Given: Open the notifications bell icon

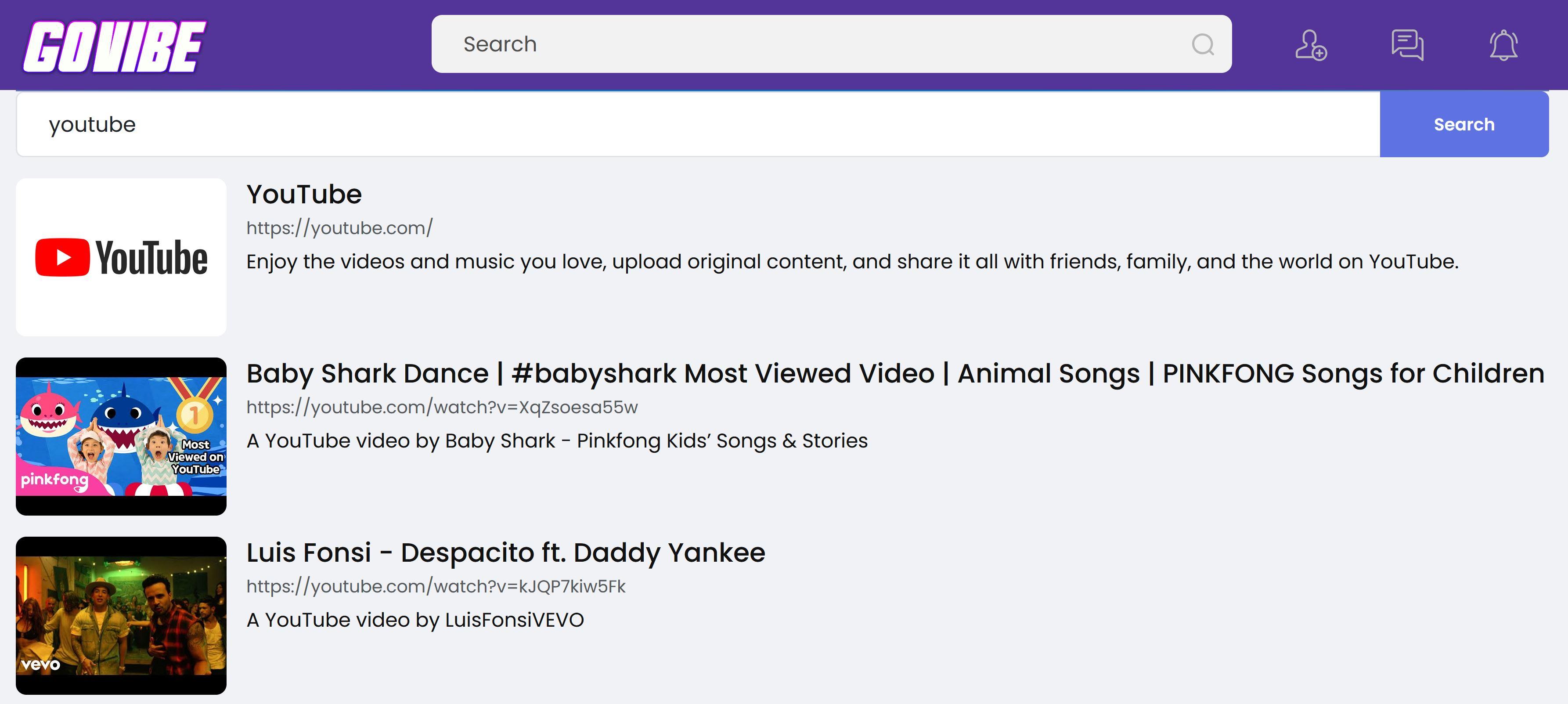Looking at the screenshot, I should point(1503,45).
